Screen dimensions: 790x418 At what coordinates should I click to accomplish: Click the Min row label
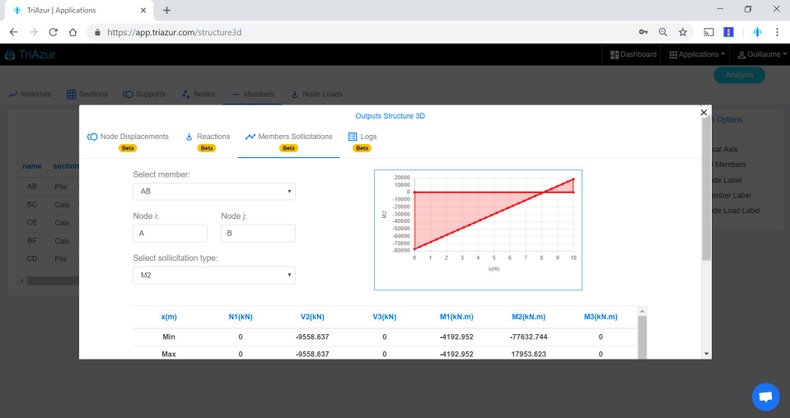pyautogui.click(x=169, y=337)
